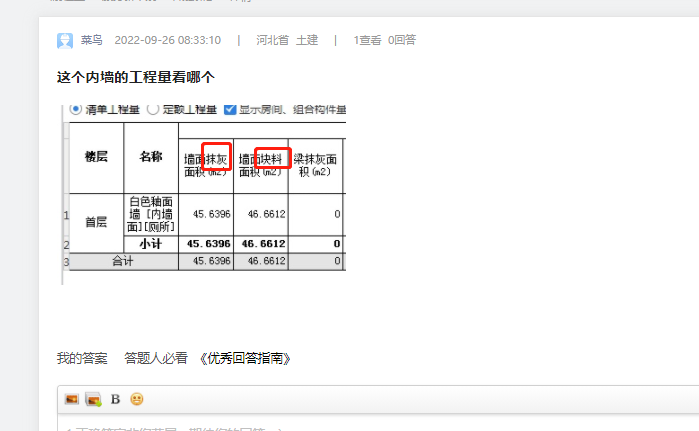Click into the answer text input area

[x=378, y=423]
